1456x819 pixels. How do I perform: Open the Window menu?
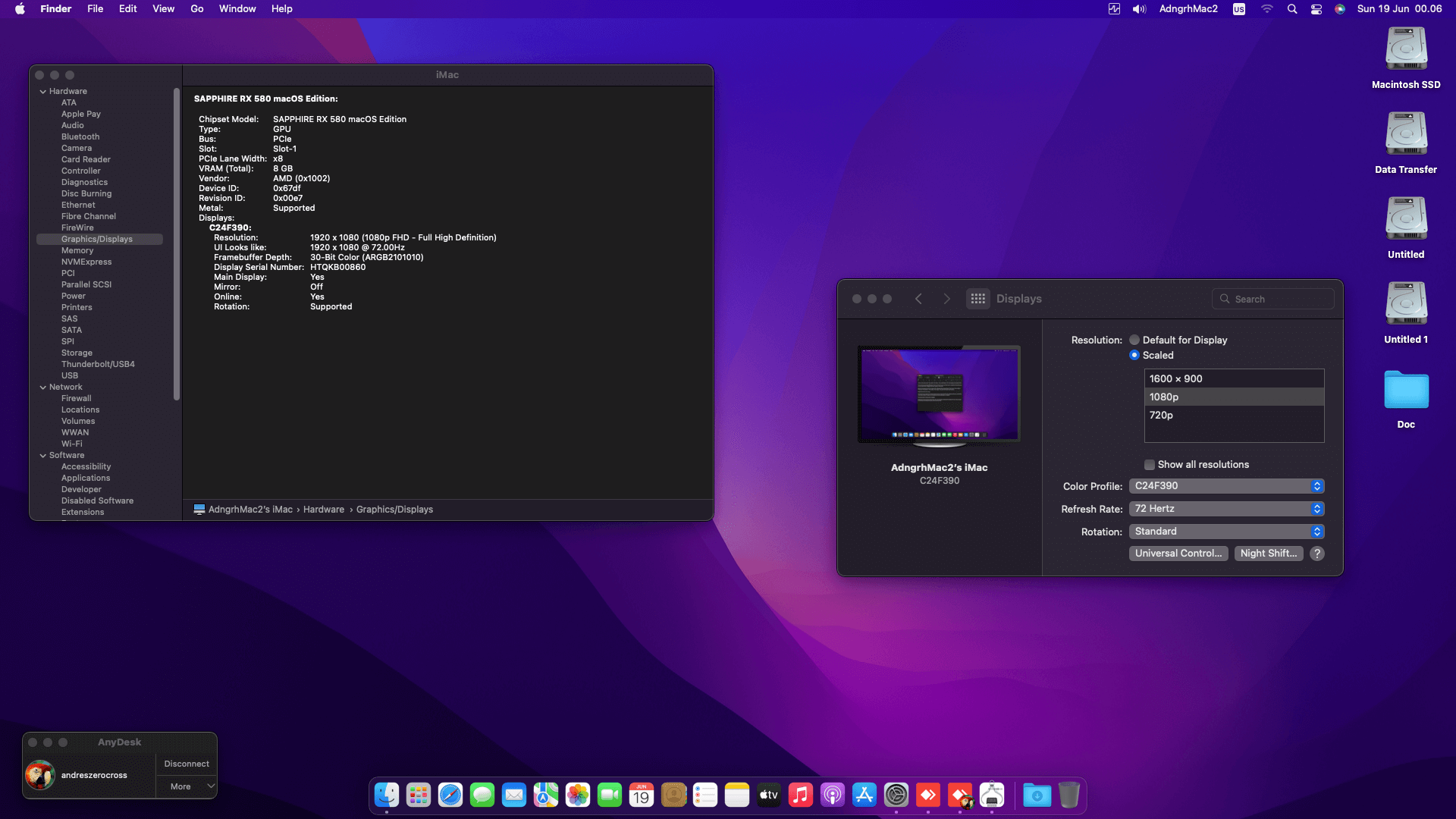click(x=237, y=9)
